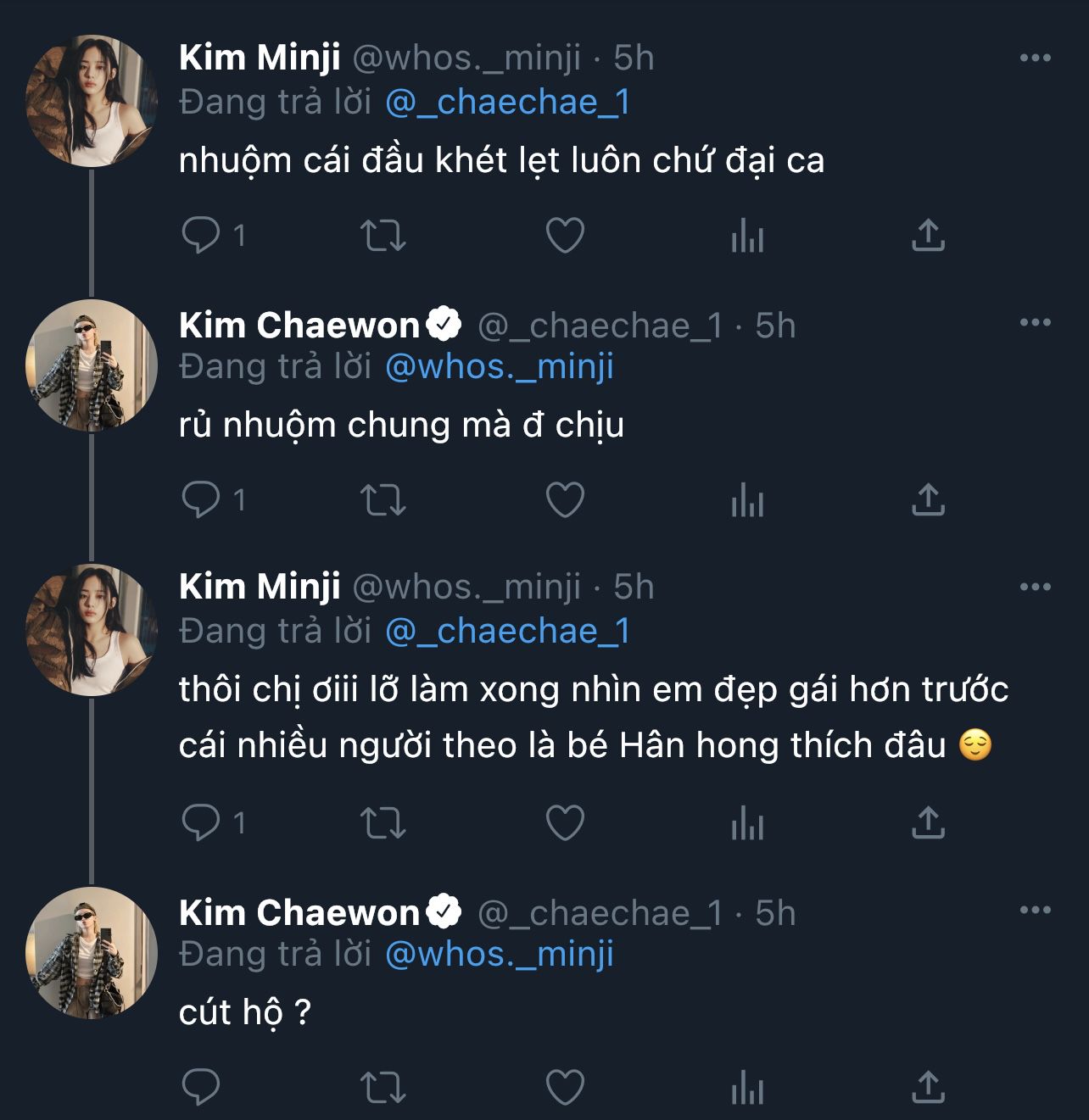Open more options on "cút hộ ?" tweet
The width and height of the screenshot is (1089, 1120).
click(1035, 910)
